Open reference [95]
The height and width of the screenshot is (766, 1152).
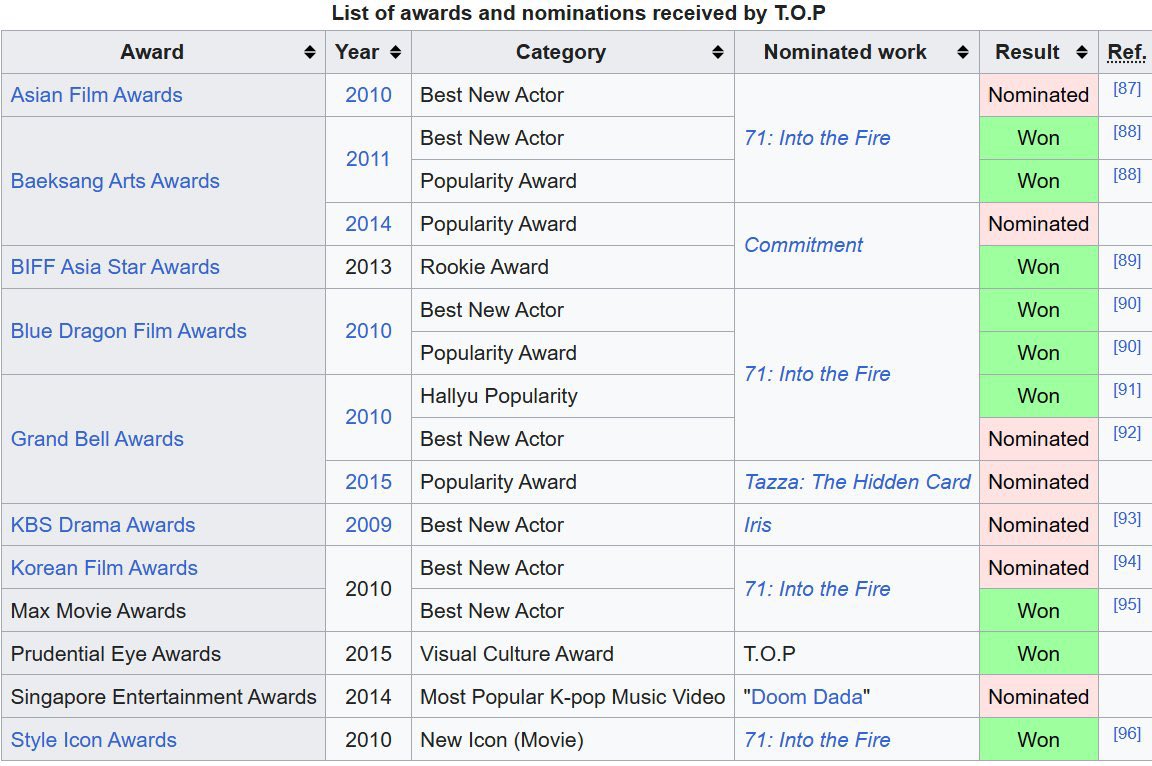click(1126, 604)
